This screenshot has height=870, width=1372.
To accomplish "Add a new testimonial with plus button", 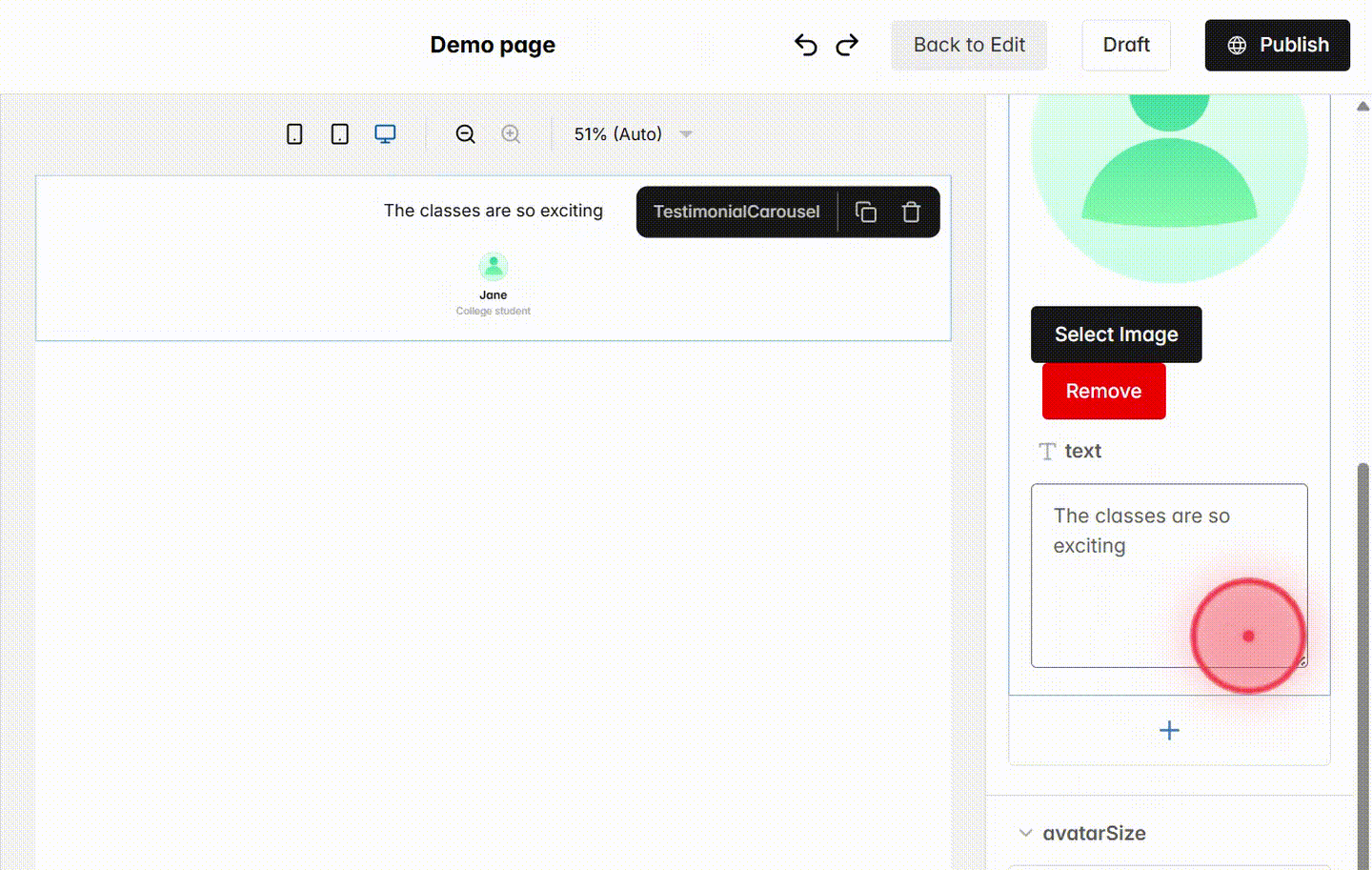I will click(1169, 730).
